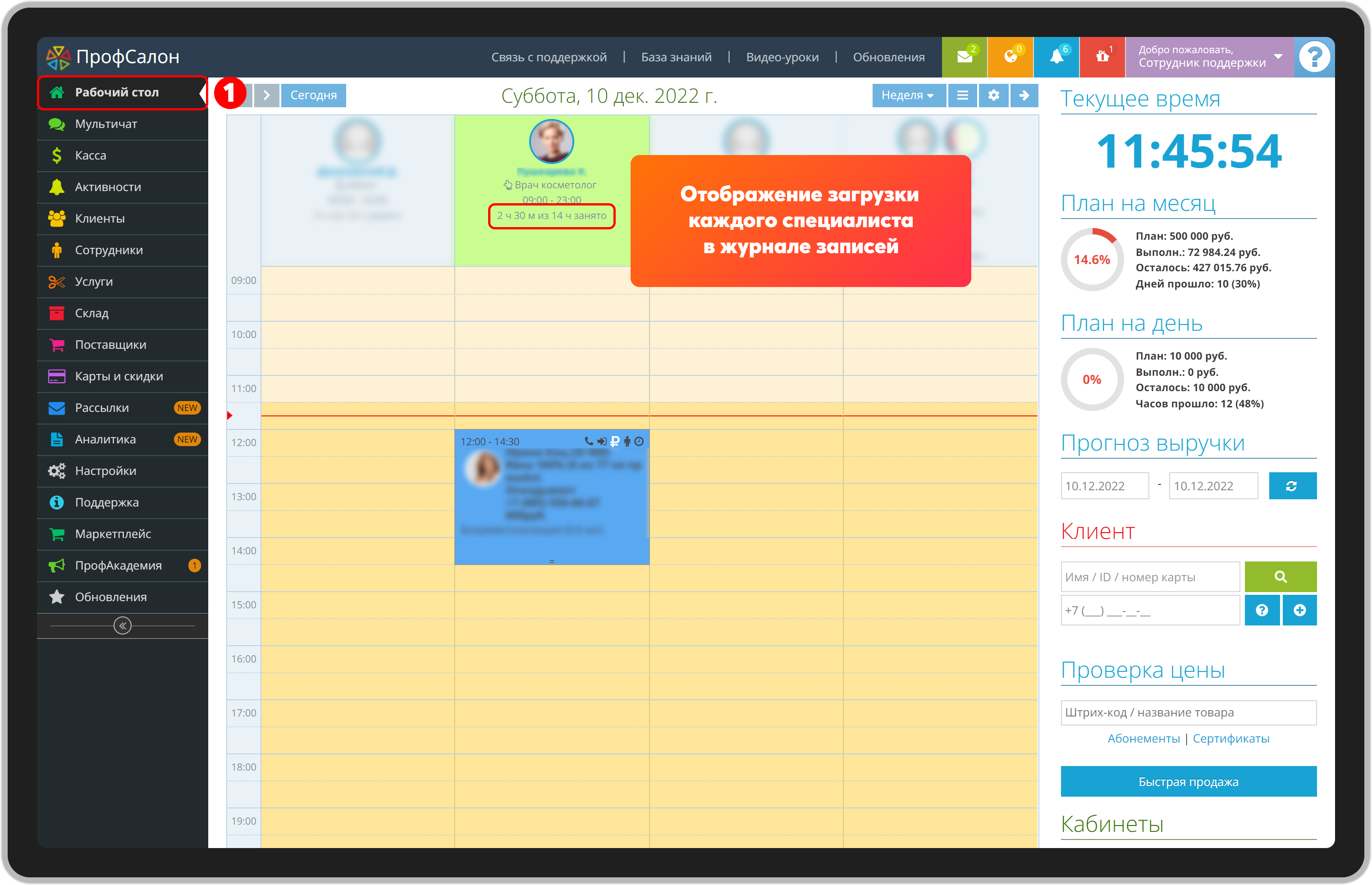
Task: Open Клиенты in sidebar
Action: point(123,219)
